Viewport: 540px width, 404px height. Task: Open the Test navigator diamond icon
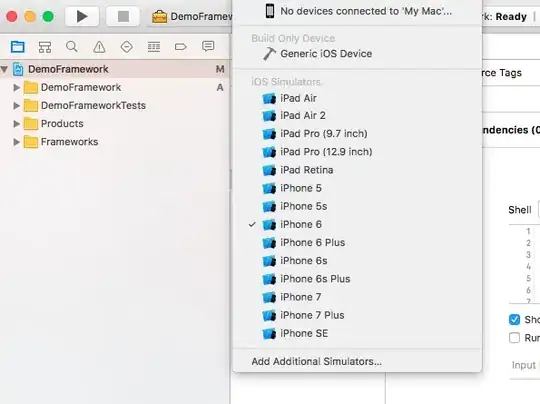(x=126, y=47)
